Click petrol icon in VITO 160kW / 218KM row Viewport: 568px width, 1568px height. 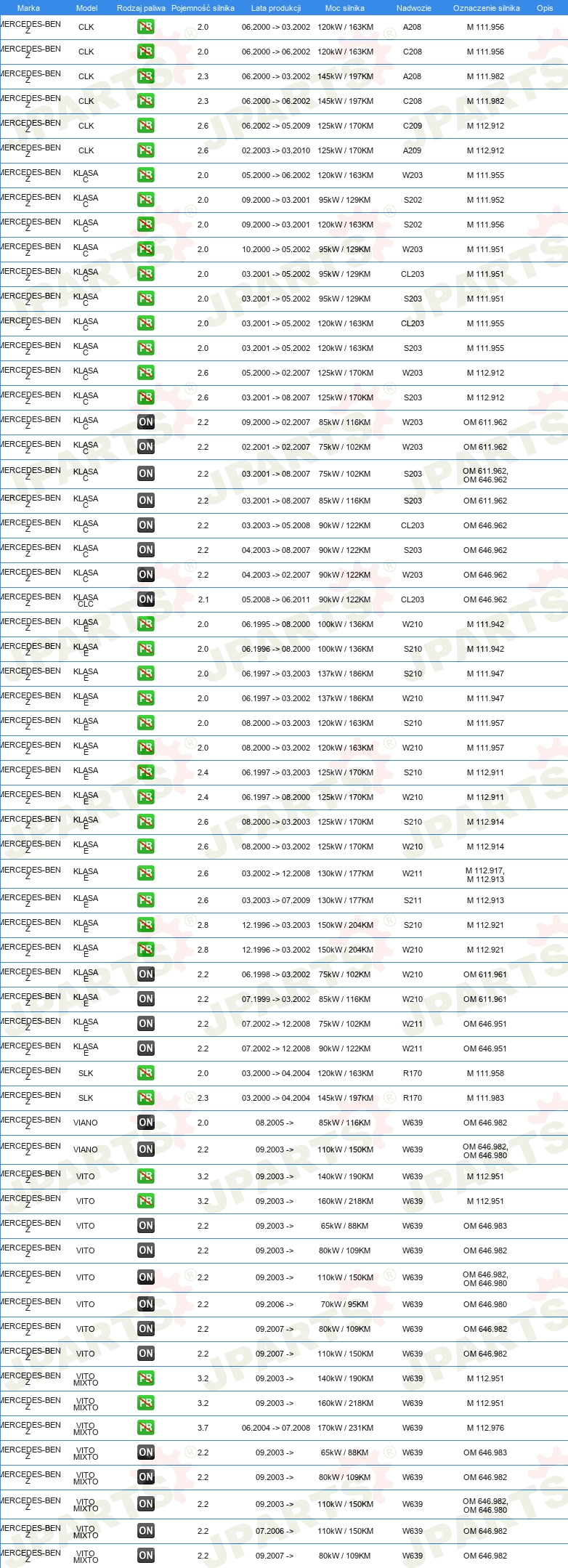click(x=145, y=1201)
